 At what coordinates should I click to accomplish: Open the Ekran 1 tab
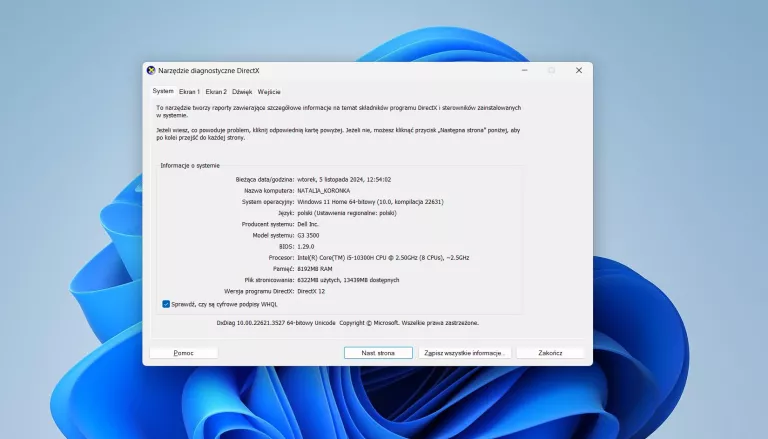[x=189, y=91]
